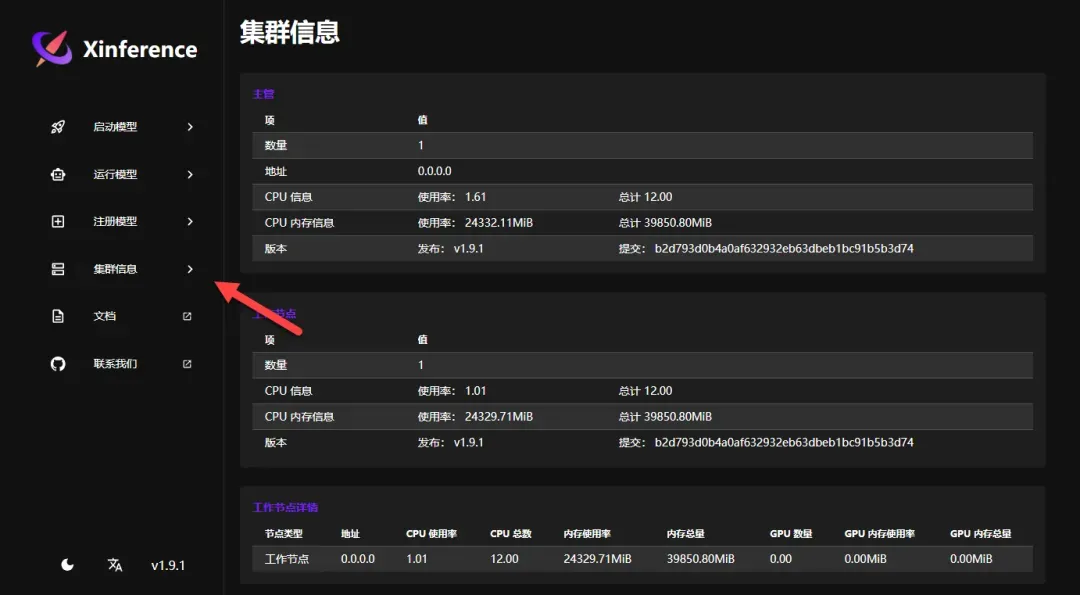The height and width of the screenshot is (595, 1080).
Task: Click the GitHub icon for 联系我们
Action: 58,364
